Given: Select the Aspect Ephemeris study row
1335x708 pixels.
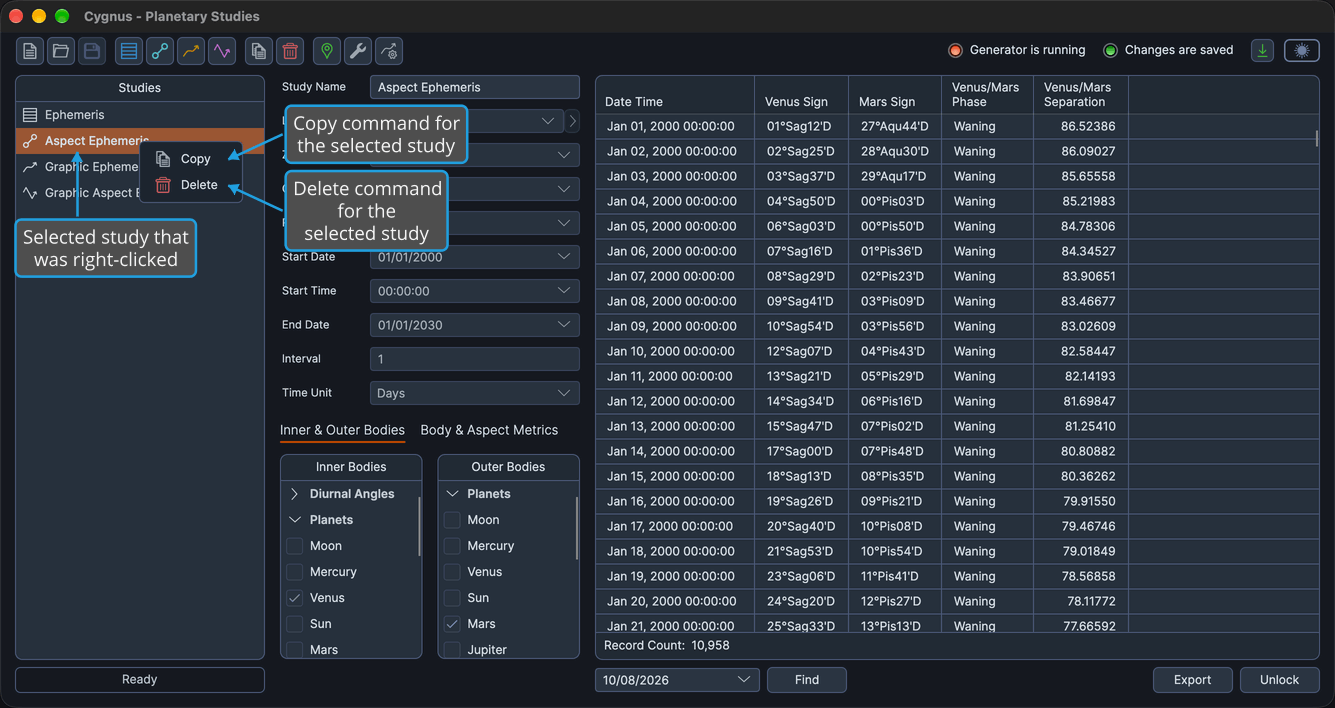Looking at the screenshot, I should pos(140,141).
